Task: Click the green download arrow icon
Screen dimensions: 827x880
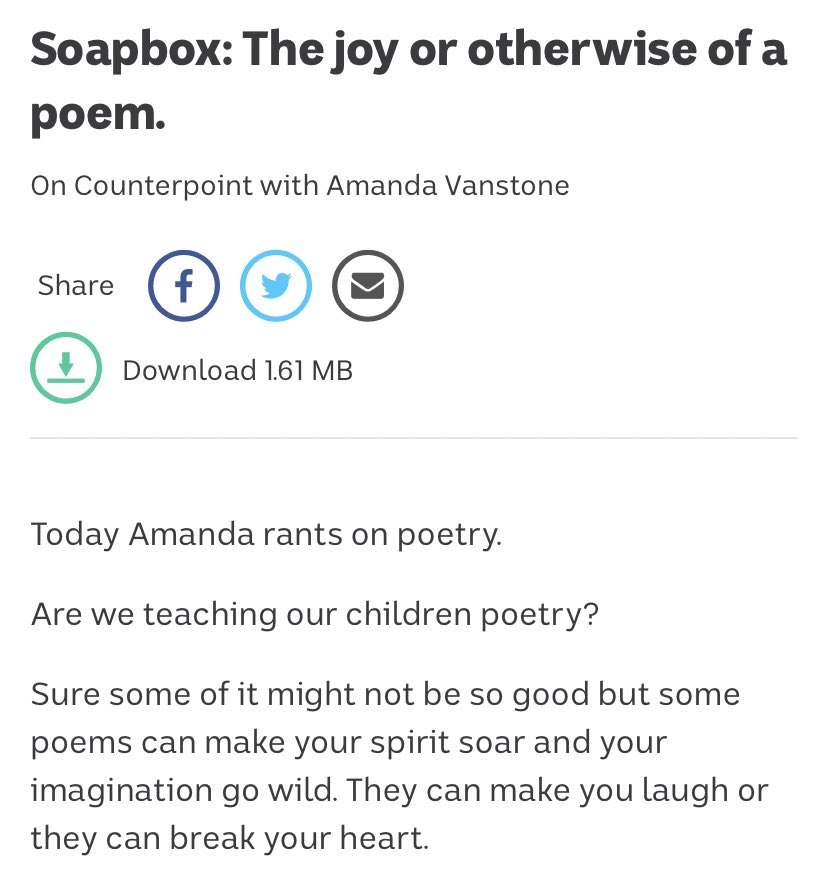Action: coord(66,368)
